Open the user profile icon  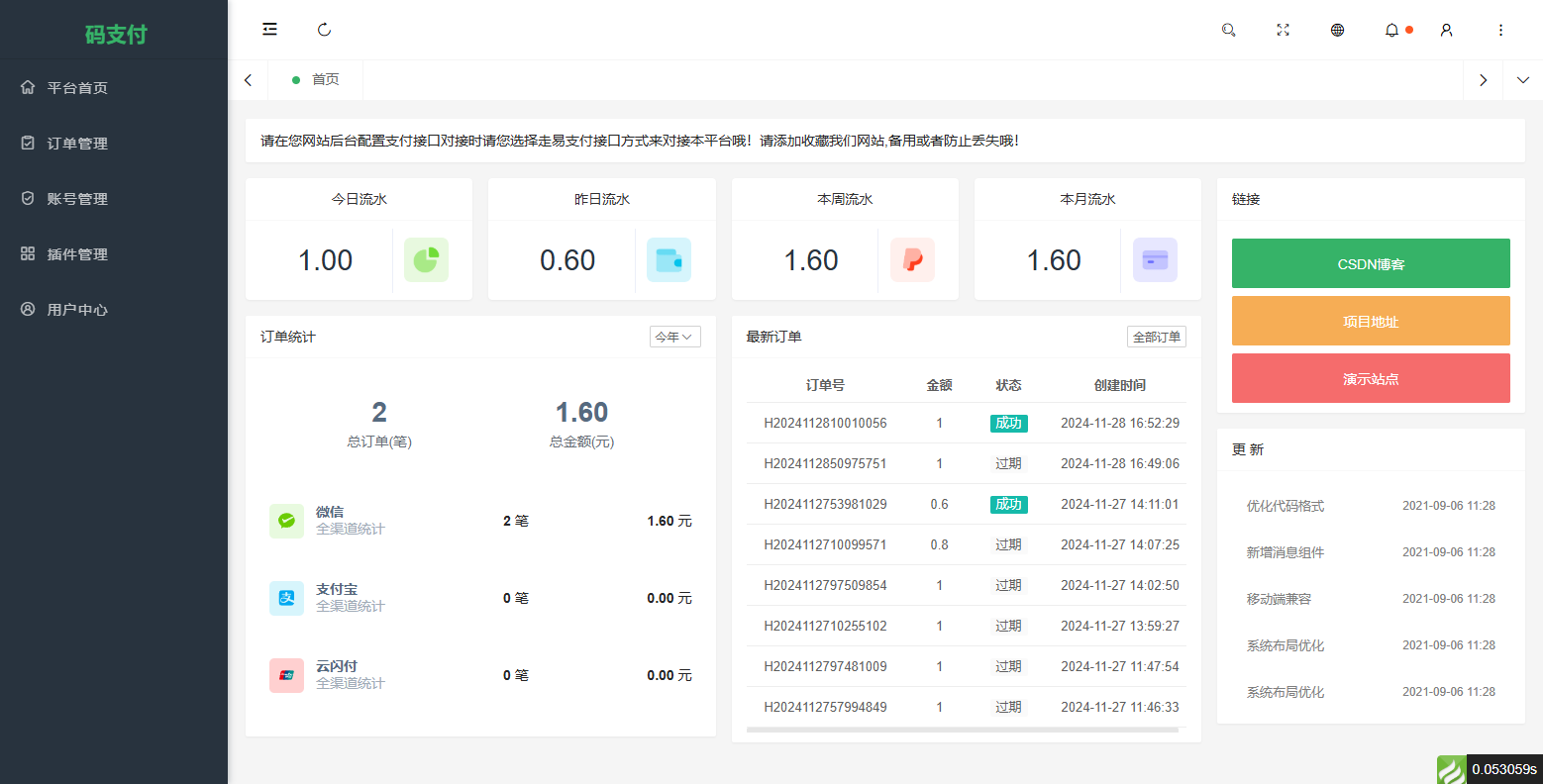point(1446,30)
